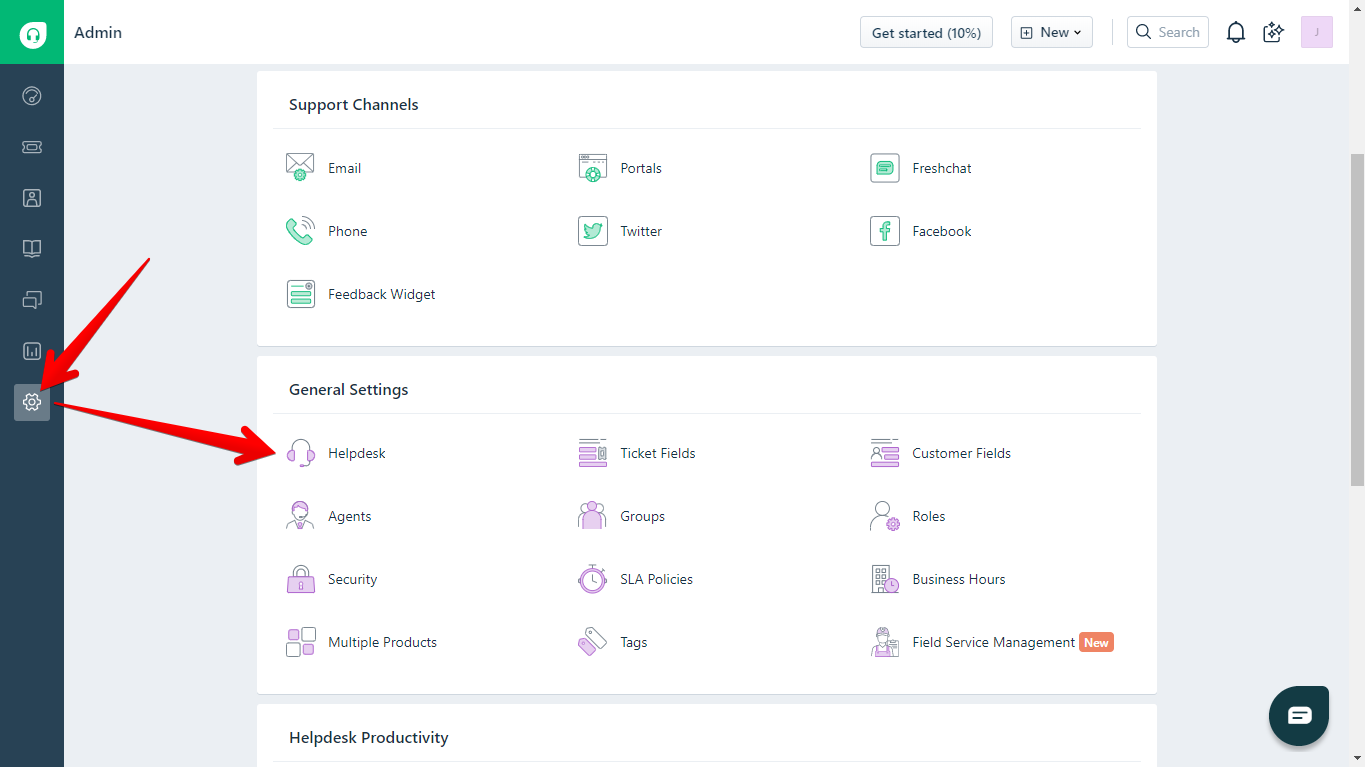Image resolution: width=1365 pixels, height=767 pixels.
Task: Open the Feedback Widget link
Action: coord(382,294)
